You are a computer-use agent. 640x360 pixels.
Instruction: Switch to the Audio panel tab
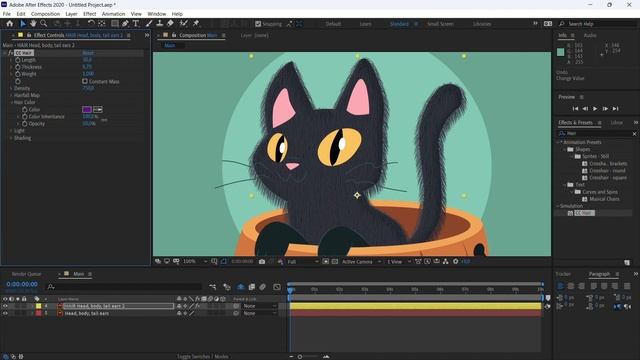[x=590, y=36]
